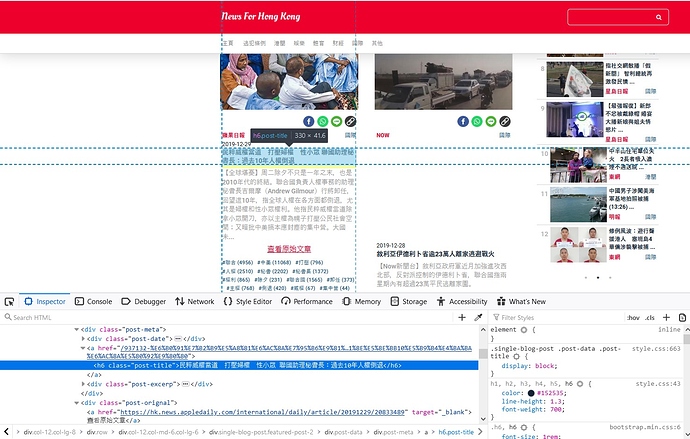Open sidebar thumbnail of item 9
Screen dimensions: 690x439
pos(575,120)
